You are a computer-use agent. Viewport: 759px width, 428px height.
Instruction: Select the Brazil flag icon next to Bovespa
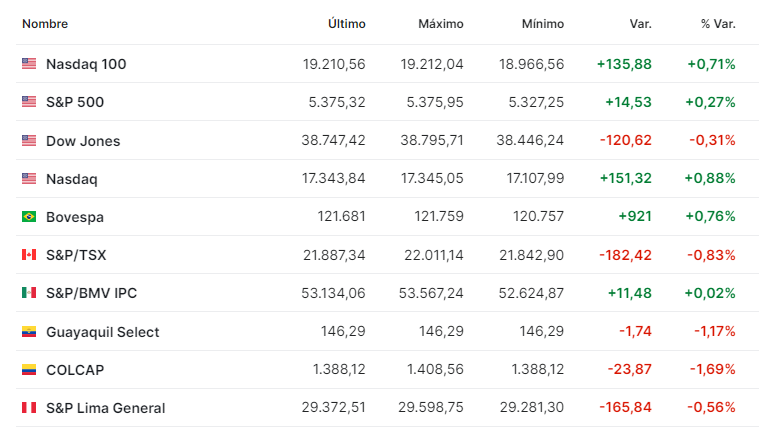pyautogui.click(x=29, y=216)
